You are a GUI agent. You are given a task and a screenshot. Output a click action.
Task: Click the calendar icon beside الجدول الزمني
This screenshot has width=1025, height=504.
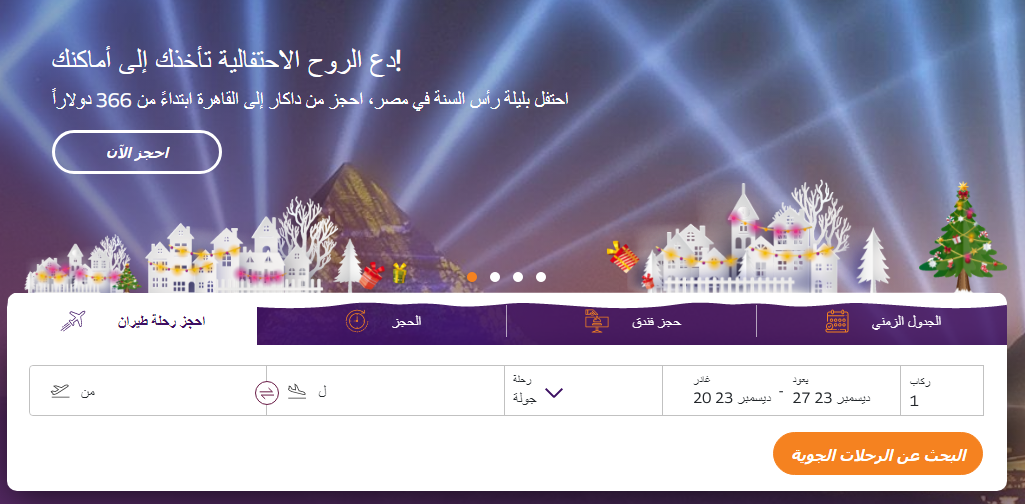(x=837, y=321)
